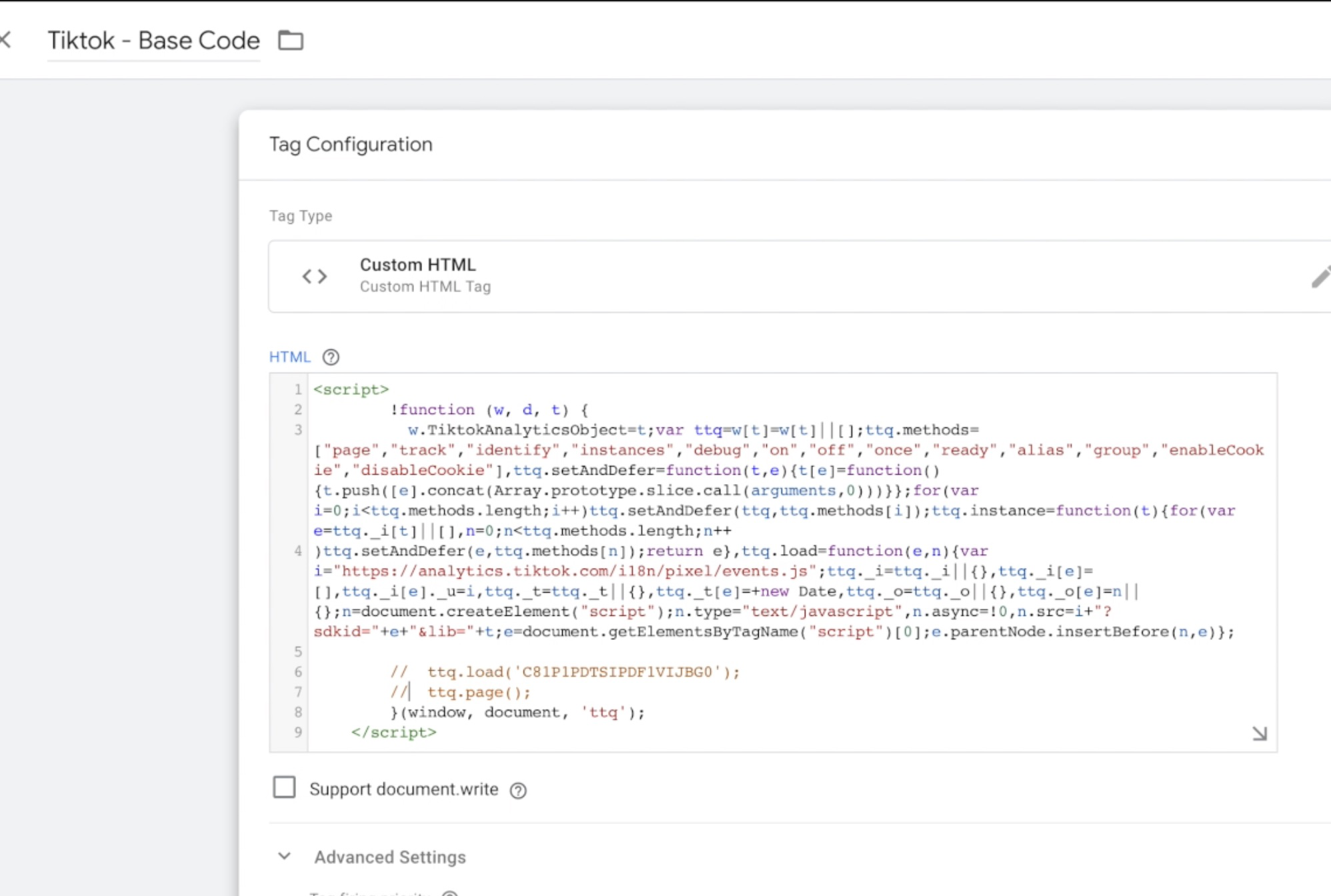Click the line with !function (w, d, t)
The height and width of the screenshot is (896, 1331).
489,409
